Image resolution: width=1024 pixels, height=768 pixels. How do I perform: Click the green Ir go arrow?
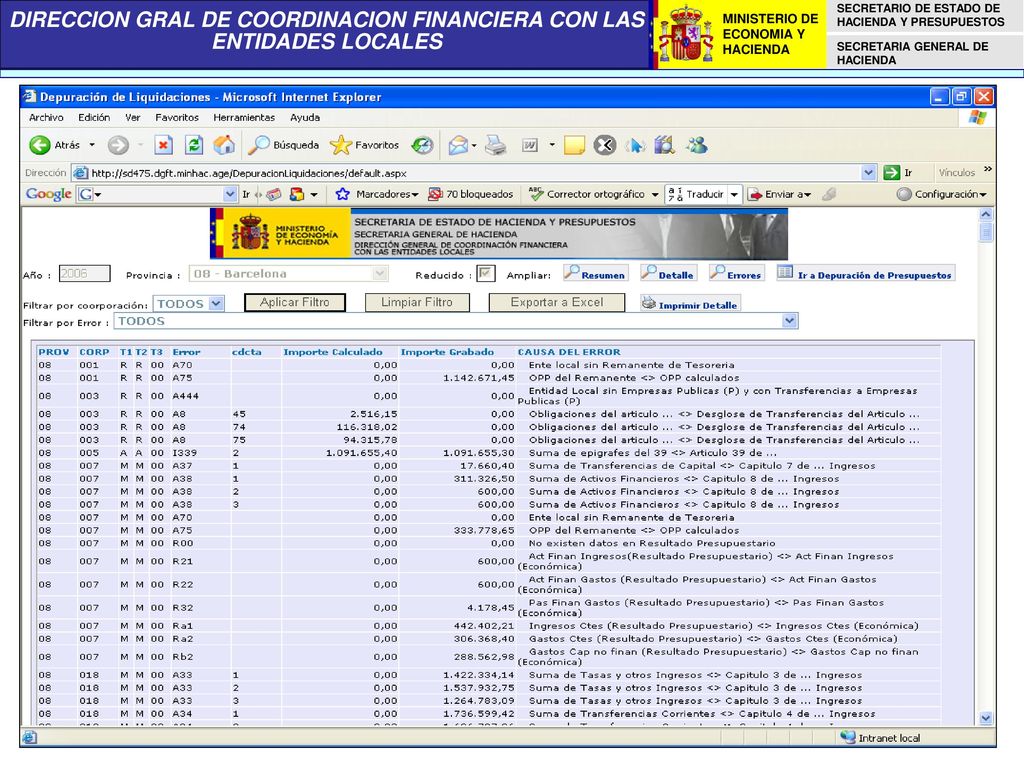point(891,173)
